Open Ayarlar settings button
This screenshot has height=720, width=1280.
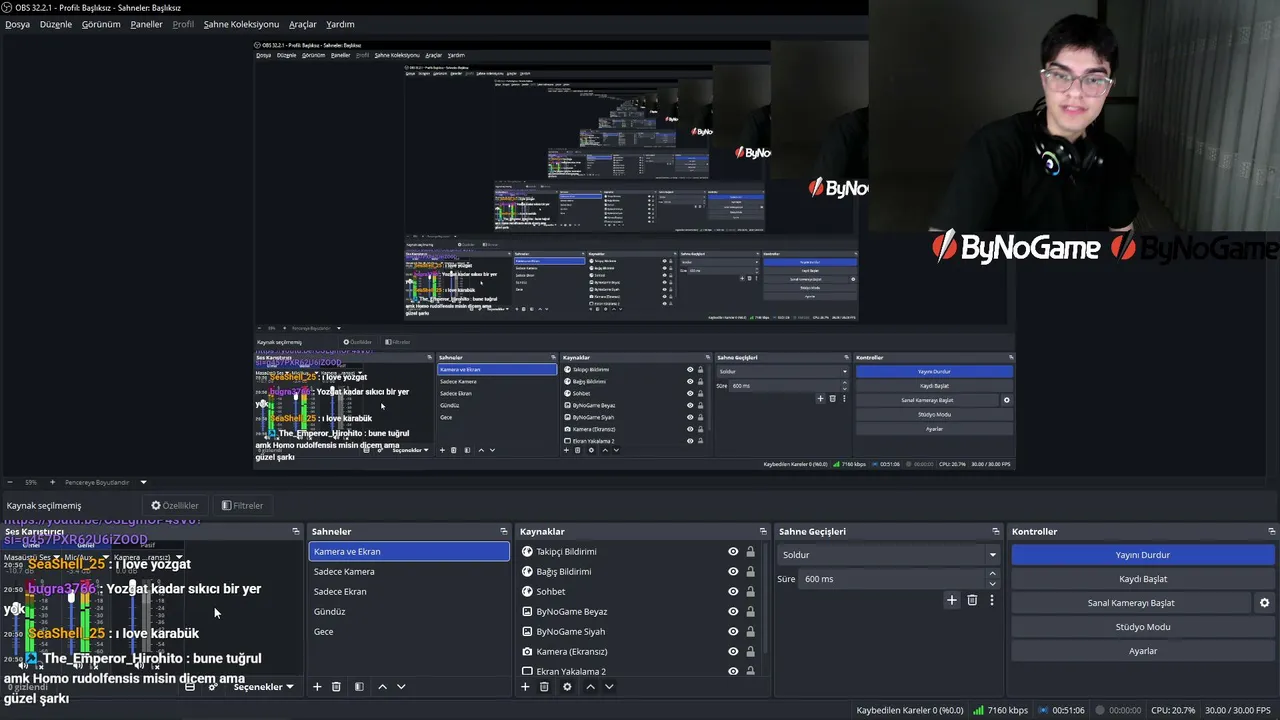(1143, 651)
